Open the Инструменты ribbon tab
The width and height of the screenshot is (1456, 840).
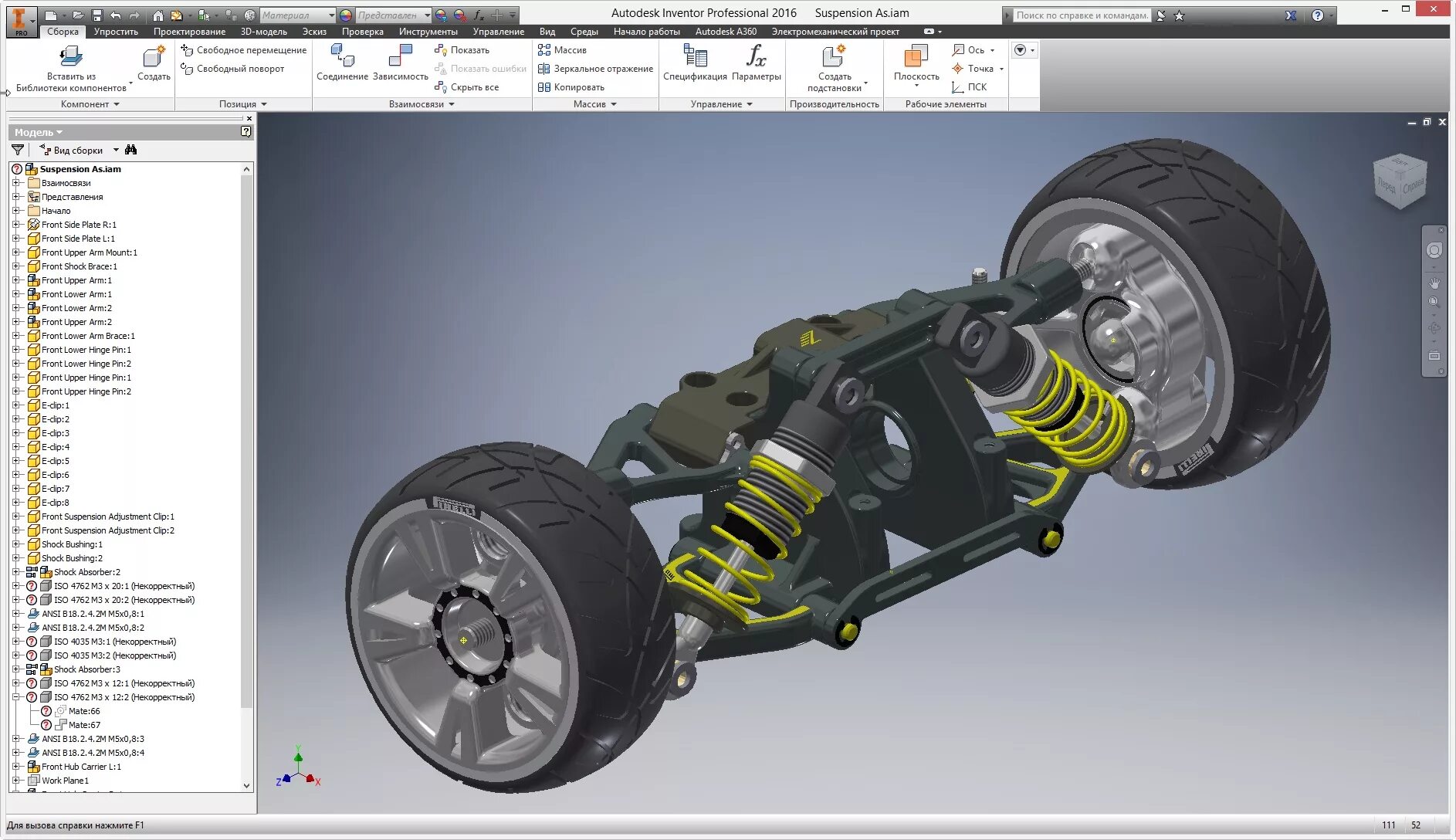(x=428, y=32)
